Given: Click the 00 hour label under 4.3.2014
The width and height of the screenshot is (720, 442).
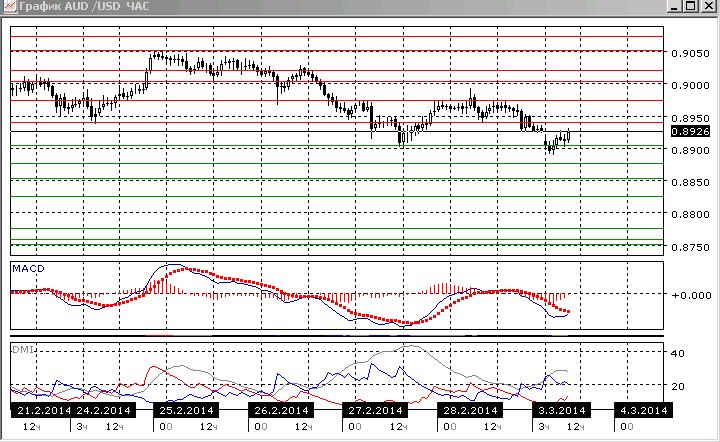Looking at the screenshot, I should tap(626, 427).
